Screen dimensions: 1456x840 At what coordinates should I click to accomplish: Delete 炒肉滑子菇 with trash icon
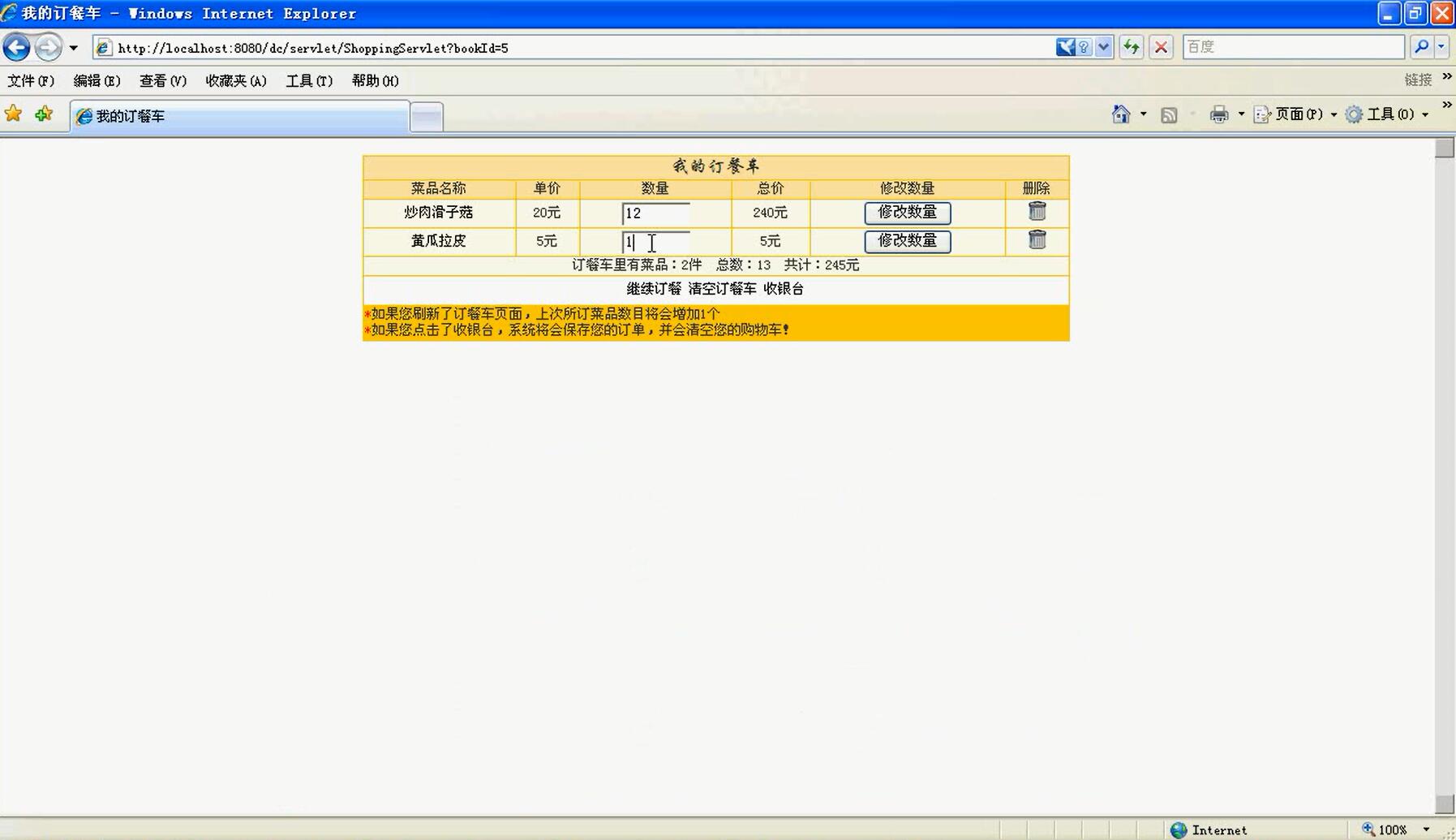pos(1037,211)
